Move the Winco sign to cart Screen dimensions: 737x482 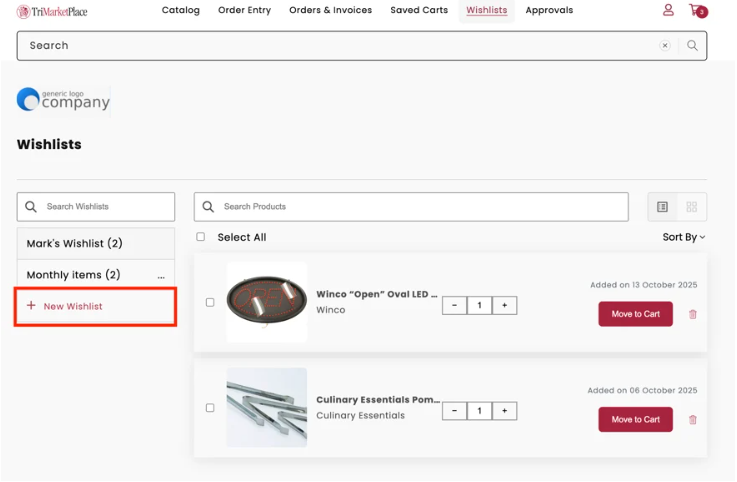(x=635, y=314)
